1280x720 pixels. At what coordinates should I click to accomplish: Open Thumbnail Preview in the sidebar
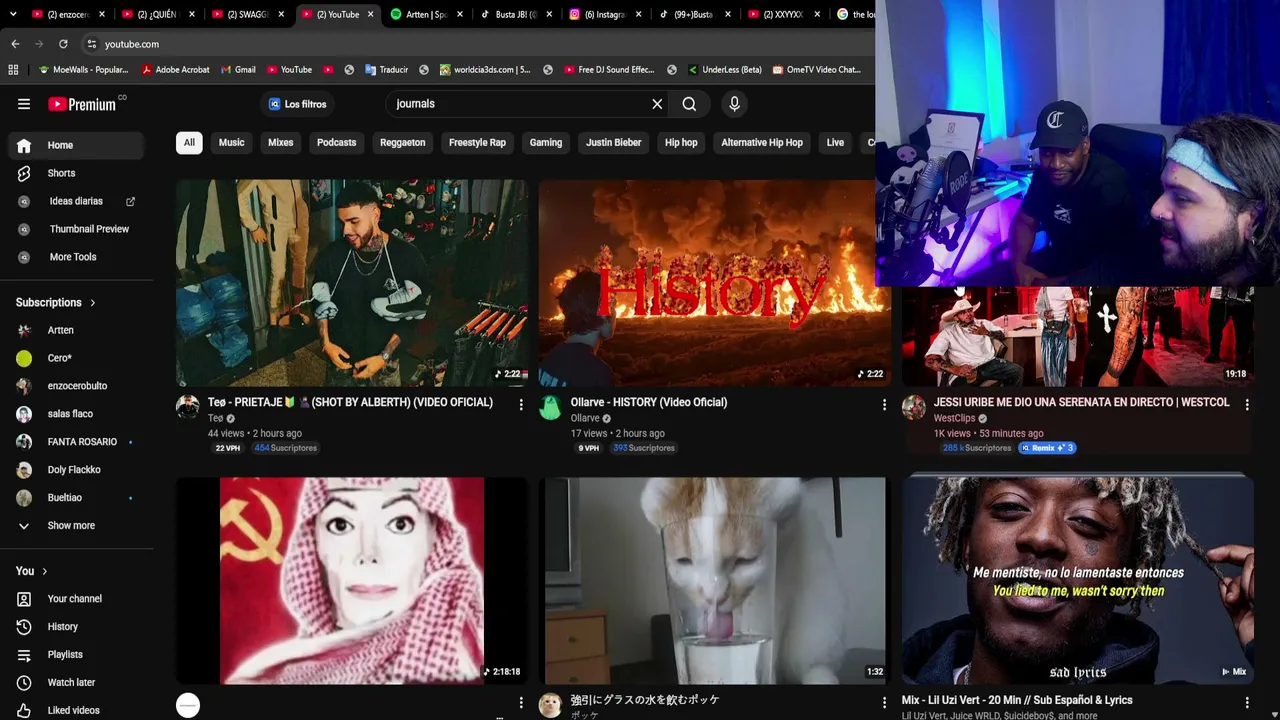[x=77, y=229]
